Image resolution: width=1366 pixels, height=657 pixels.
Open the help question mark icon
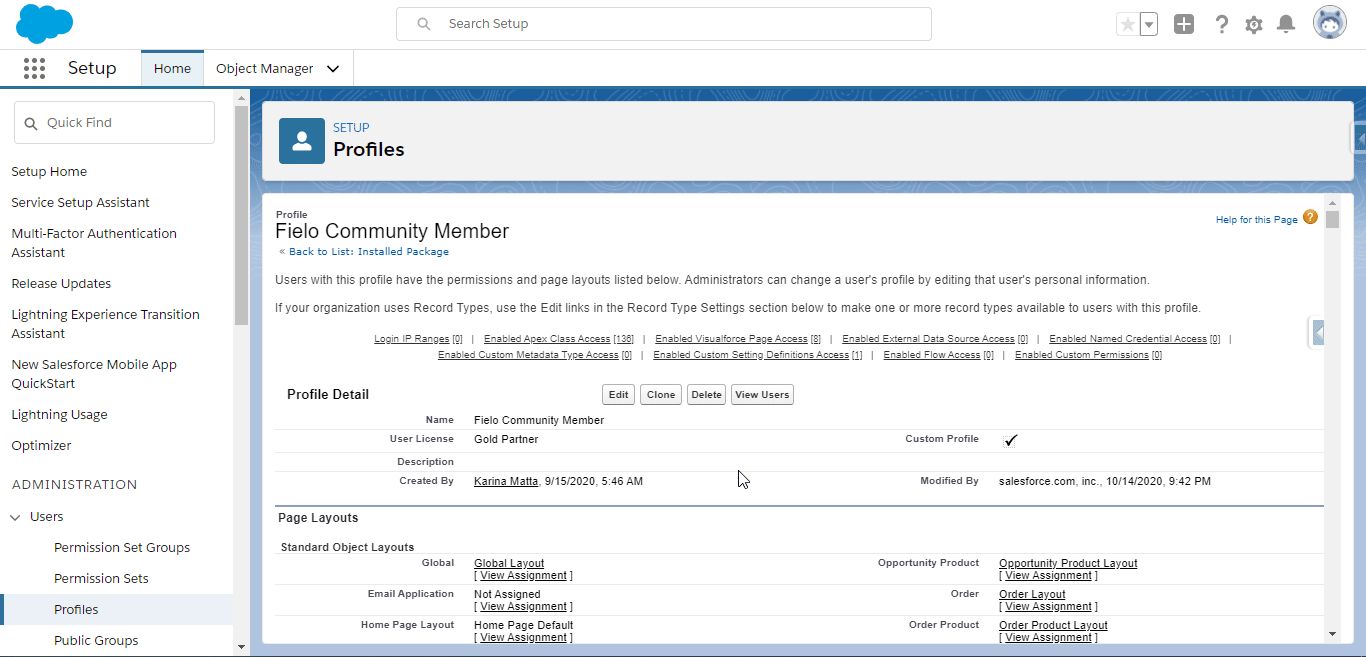1221,24
